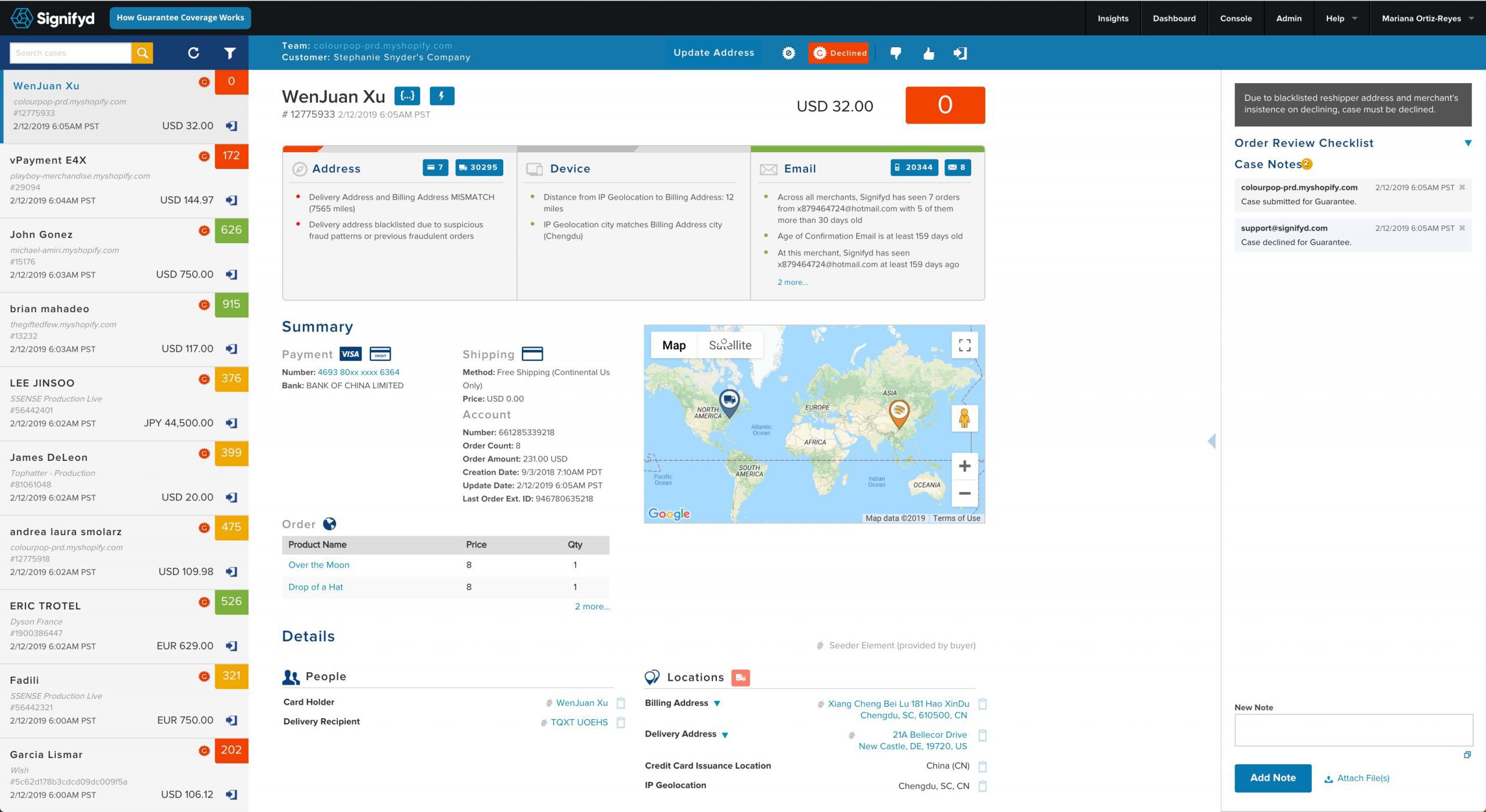Open the Help dropdown menu
The image size is (1486, 812).
point(1341,18)
